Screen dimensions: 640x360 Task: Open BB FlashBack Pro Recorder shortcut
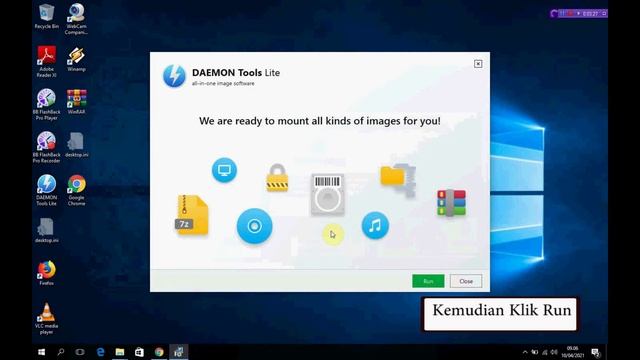pos(47,147)
